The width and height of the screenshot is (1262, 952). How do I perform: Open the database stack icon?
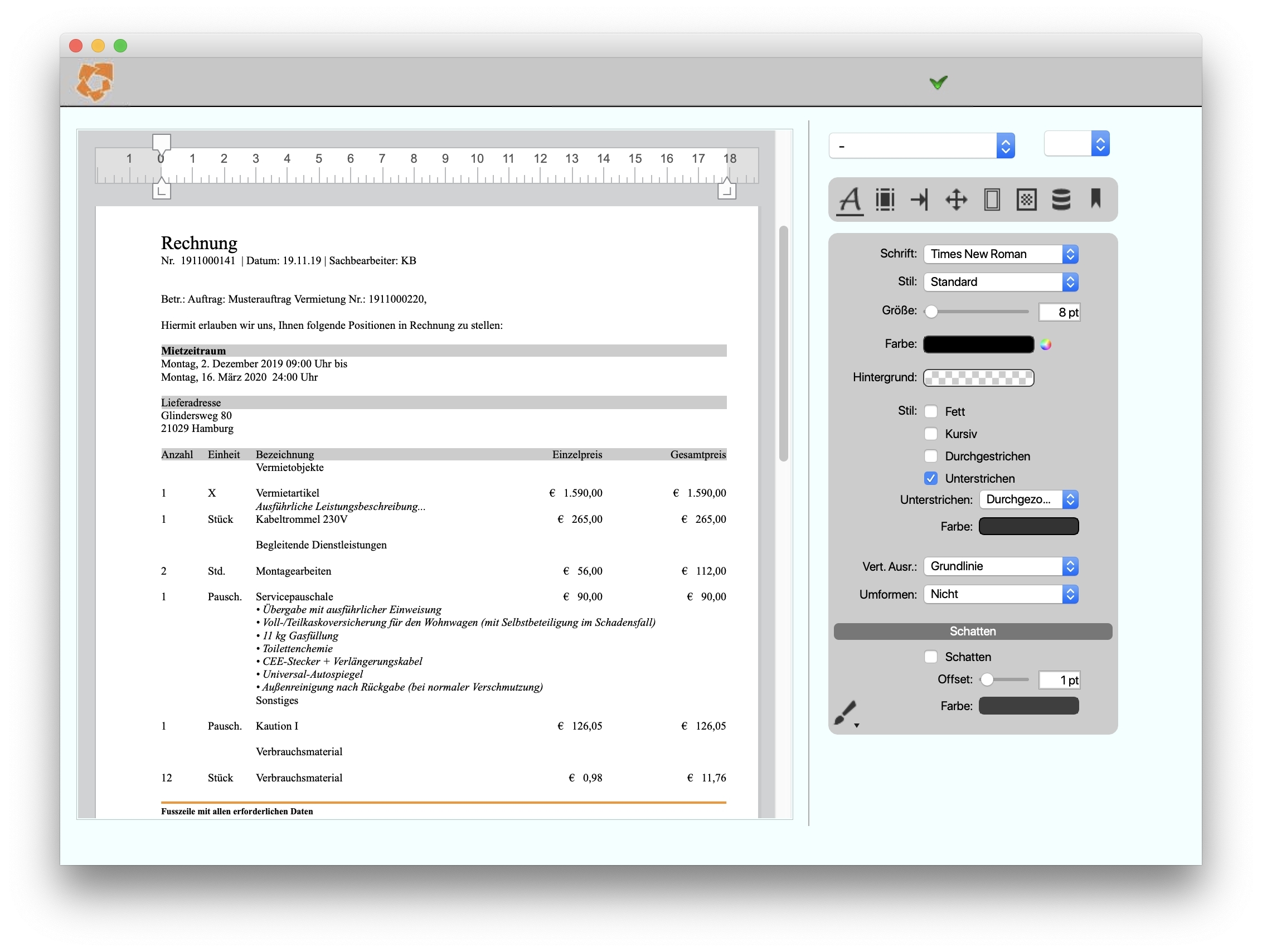pyautogui.click(x=1061, y=200)
